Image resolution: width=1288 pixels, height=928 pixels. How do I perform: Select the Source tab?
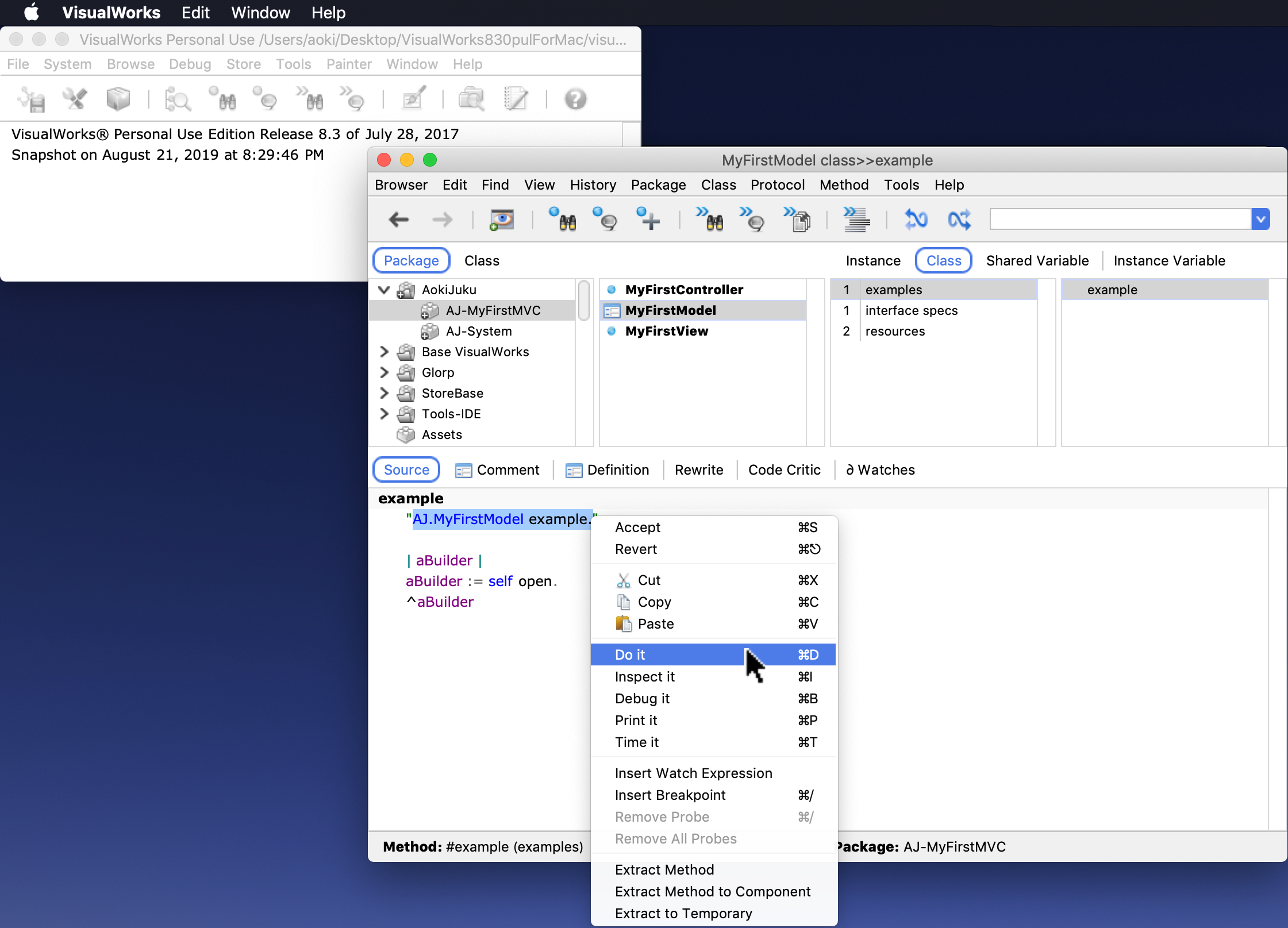tap(406, 470)
